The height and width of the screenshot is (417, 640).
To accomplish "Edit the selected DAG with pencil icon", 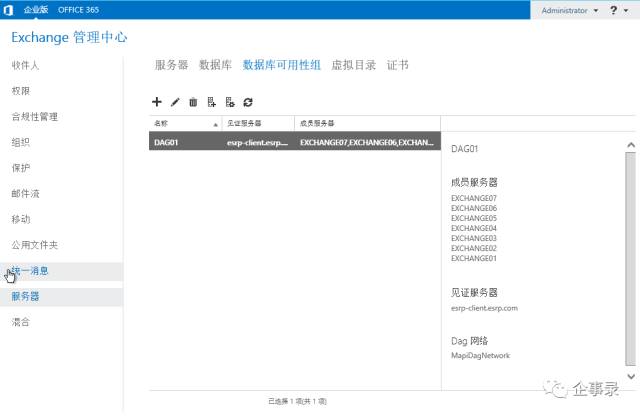I will pyautogui.click(x=175, y=102).
